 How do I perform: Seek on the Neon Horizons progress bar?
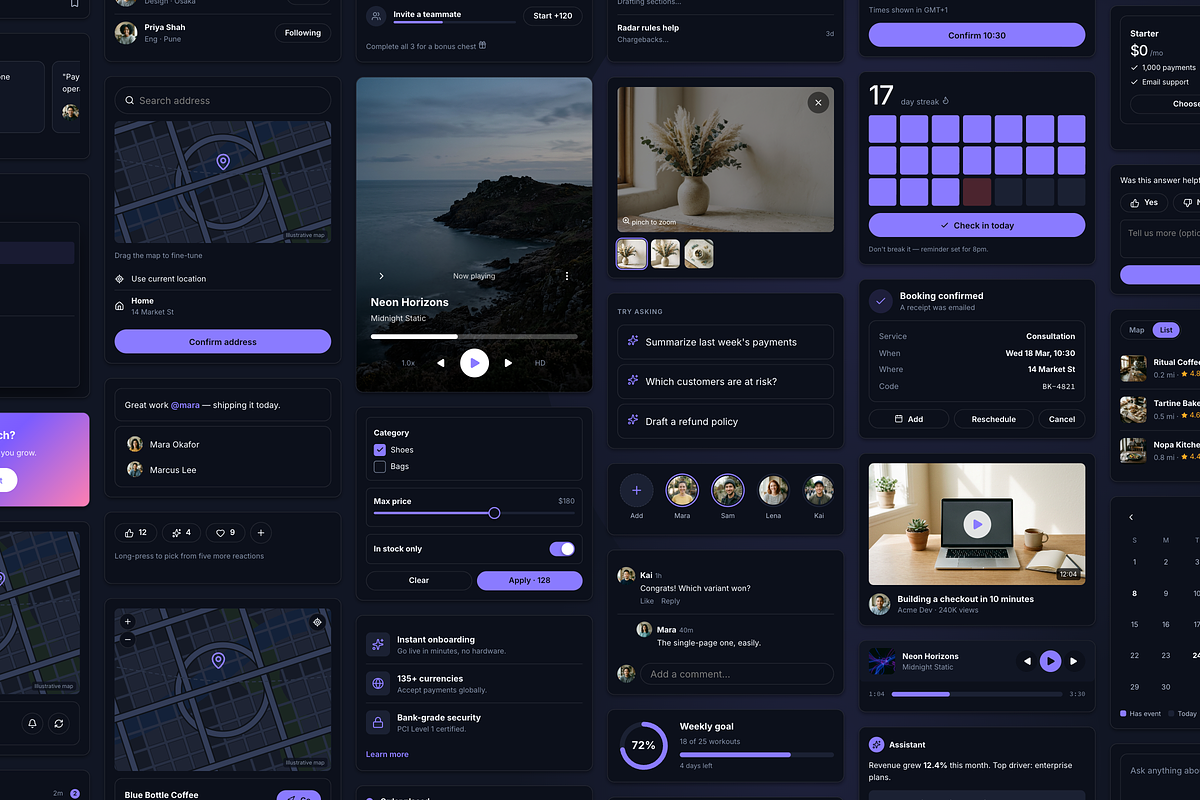click(474, 337)
